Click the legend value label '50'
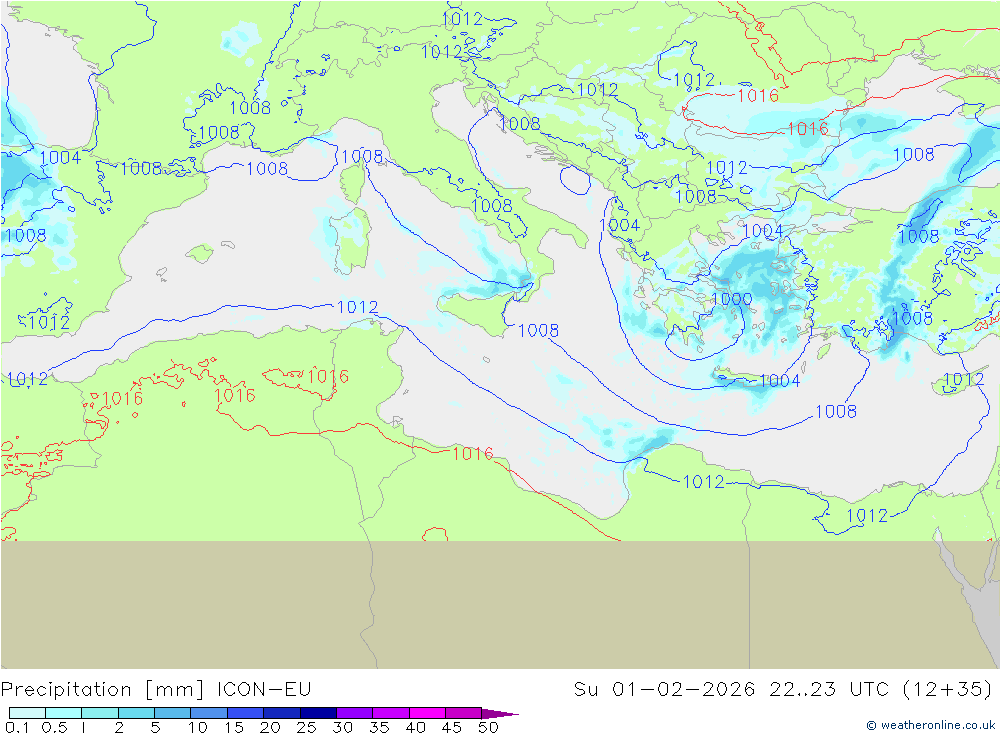1000x733 pixels. pyautogui.click(x=488, y=727)
